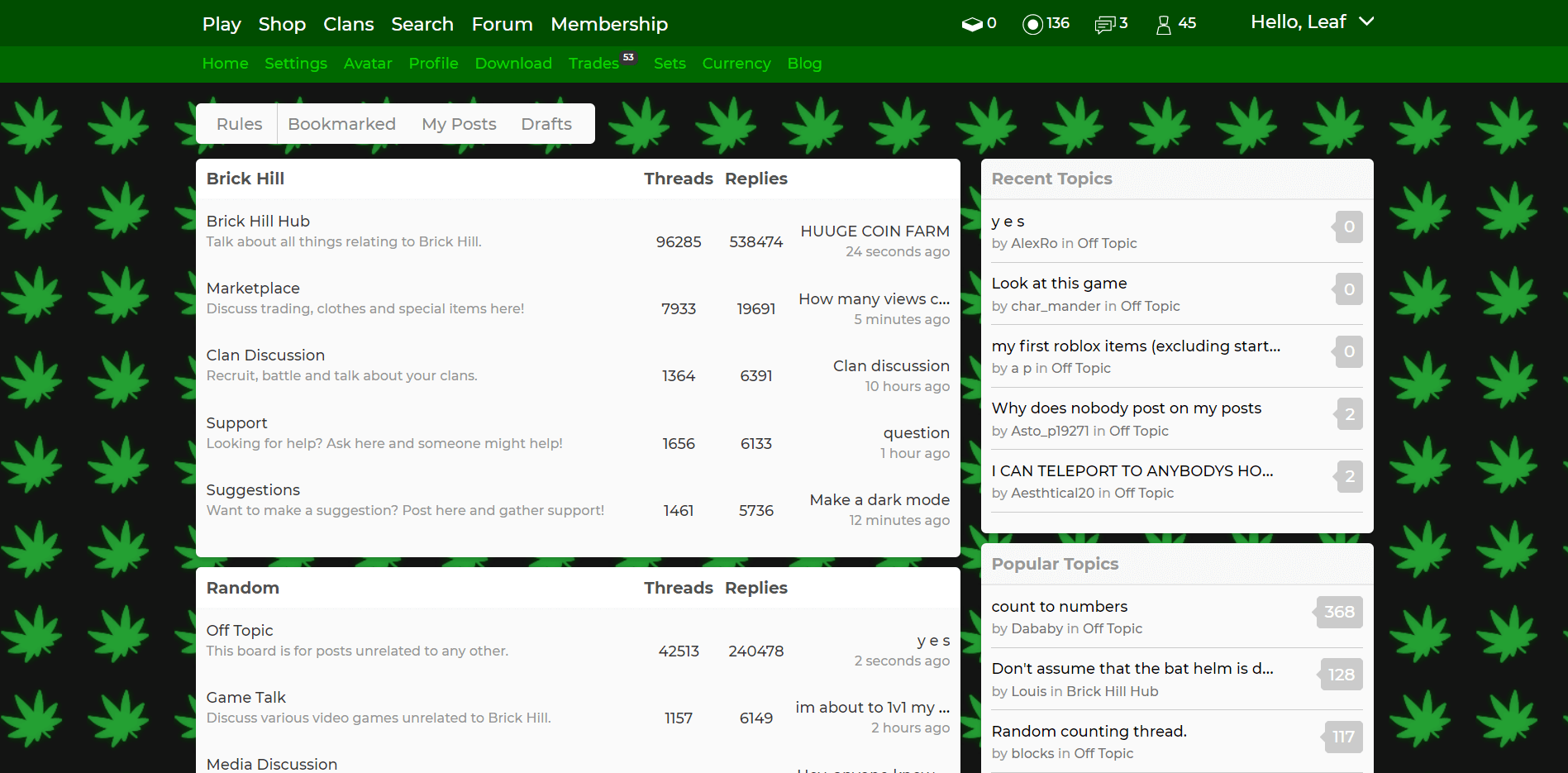The image size is (1568, 773).
Task: Open latest post HUUGE COIN FARM
Action: coord(875,231)
